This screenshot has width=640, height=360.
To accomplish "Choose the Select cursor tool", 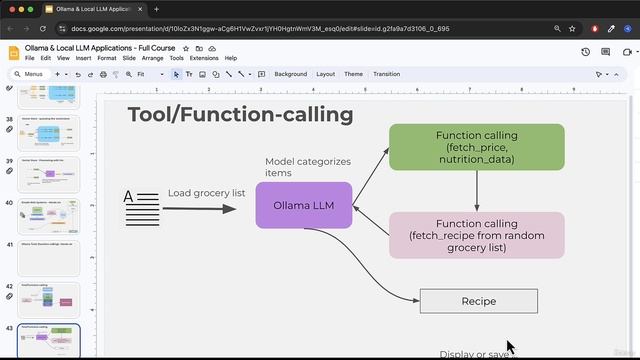I will tap(176, 74).
